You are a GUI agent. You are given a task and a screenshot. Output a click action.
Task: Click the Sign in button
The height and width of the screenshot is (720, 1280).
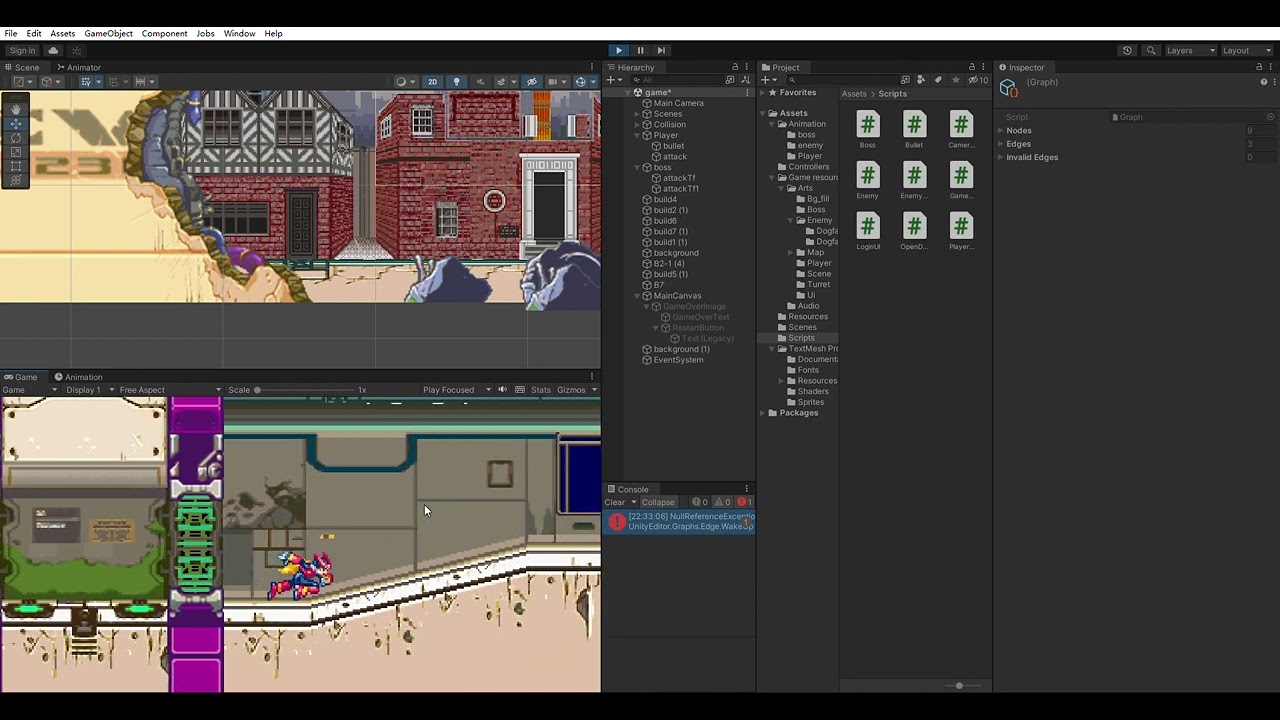coord(22,50)
